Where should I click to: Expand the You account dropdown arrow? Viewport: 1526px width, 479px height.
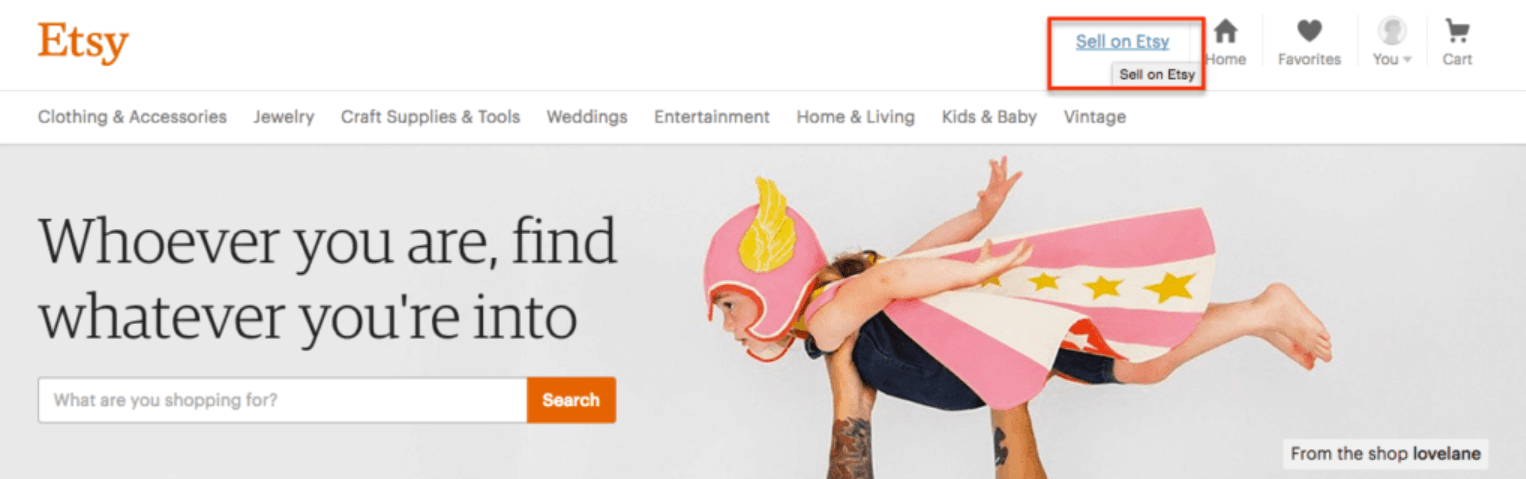coord(1407,60)
